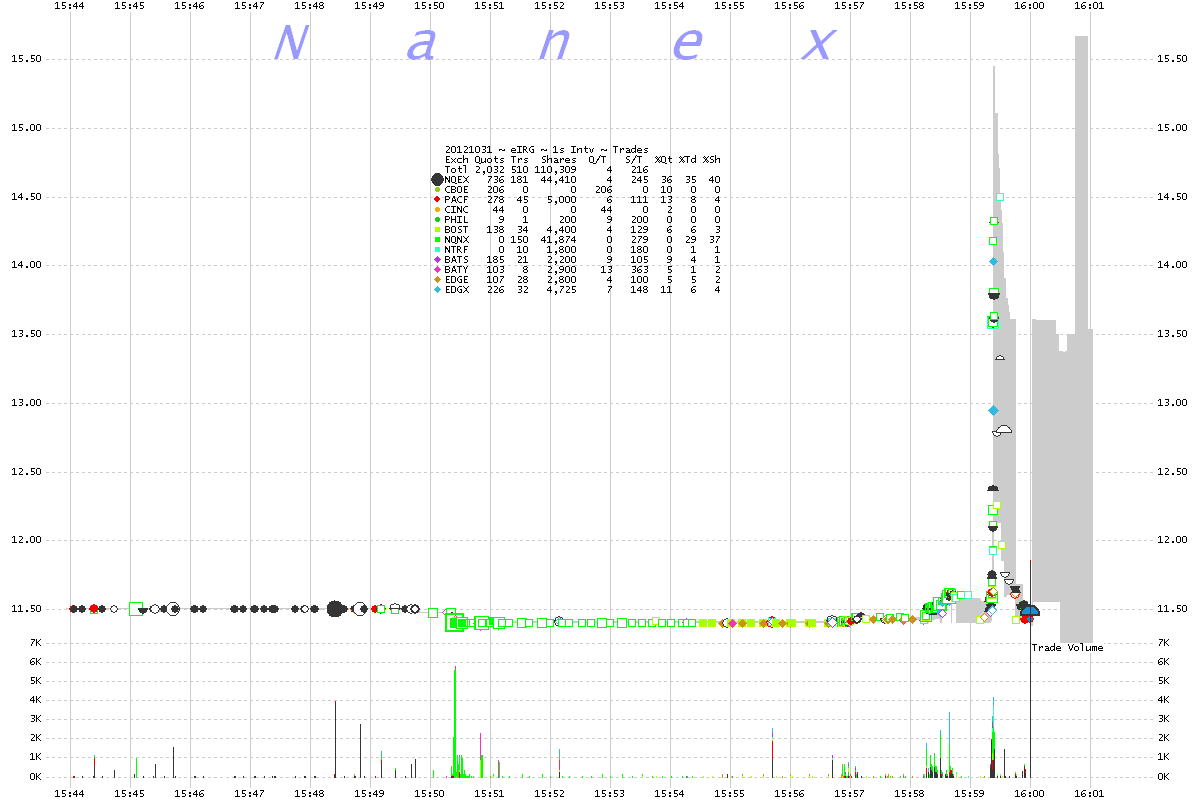Click the total quotes value 2,032
The height and width of the screenshot is (800, 1200).
[x=489, y=170]
